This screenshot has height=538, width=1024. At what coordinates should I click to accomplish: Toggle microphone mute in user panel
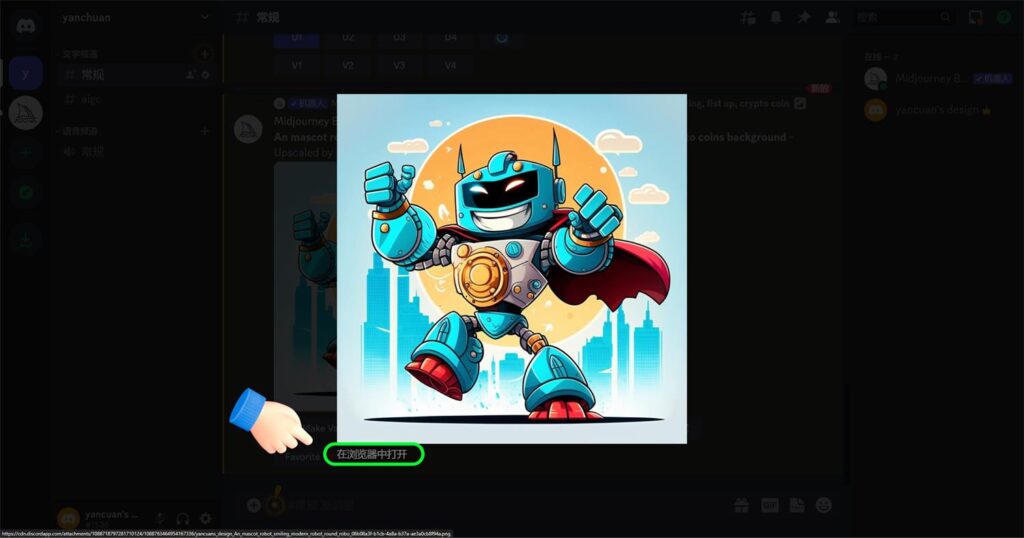160,518
